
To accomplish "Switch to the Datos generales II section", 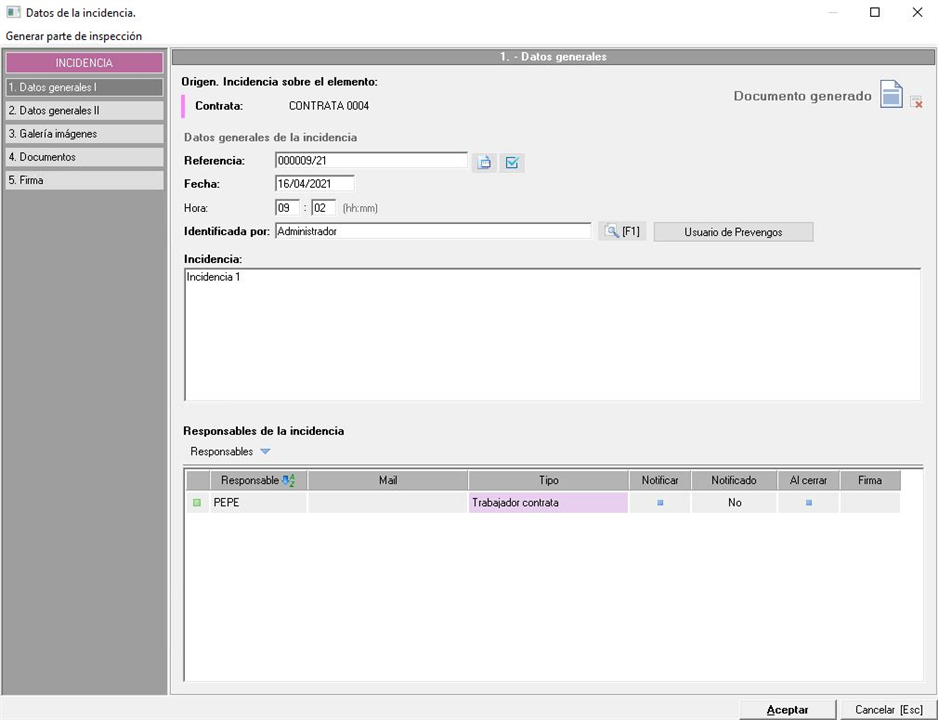I will [x=84, y=111].
